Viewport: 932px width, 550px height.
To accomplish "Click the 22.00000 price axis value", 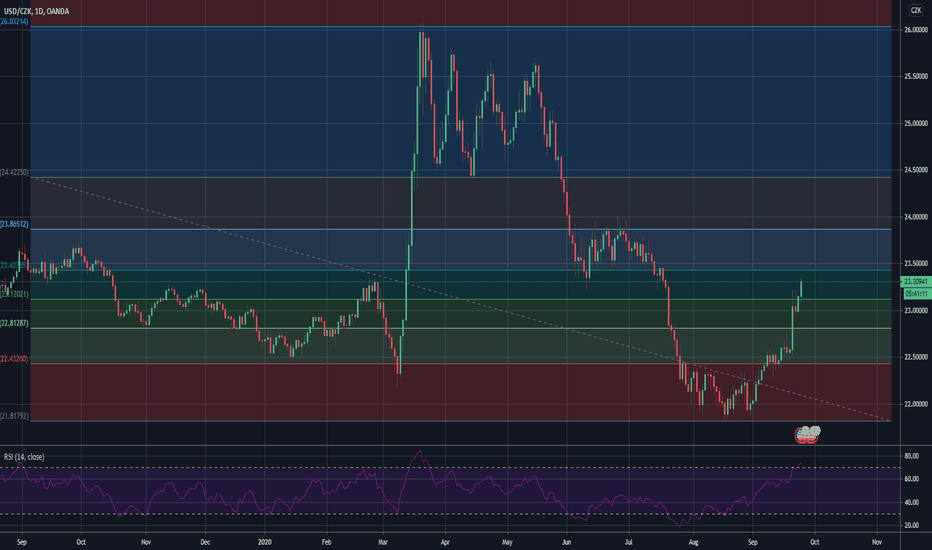I will 916,404.
